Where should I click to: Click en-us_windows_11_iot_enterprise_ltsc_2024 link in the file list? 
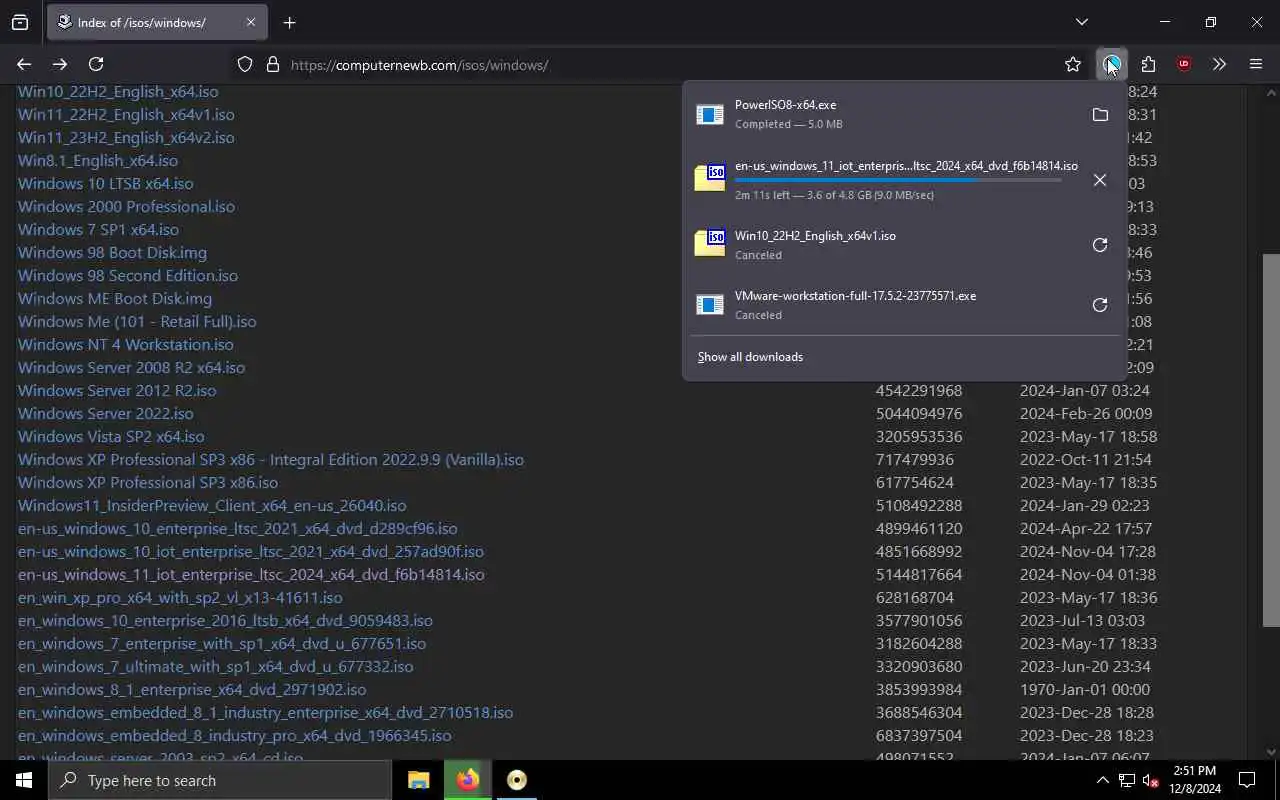251,574
